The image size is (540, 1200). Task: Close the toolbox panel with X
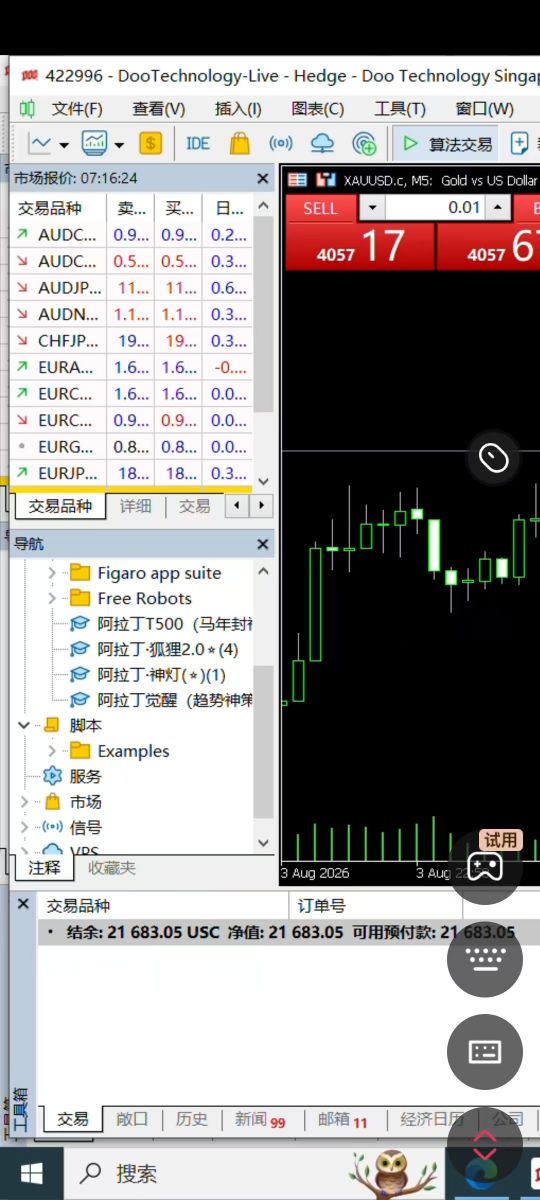[x=25, y=905]
